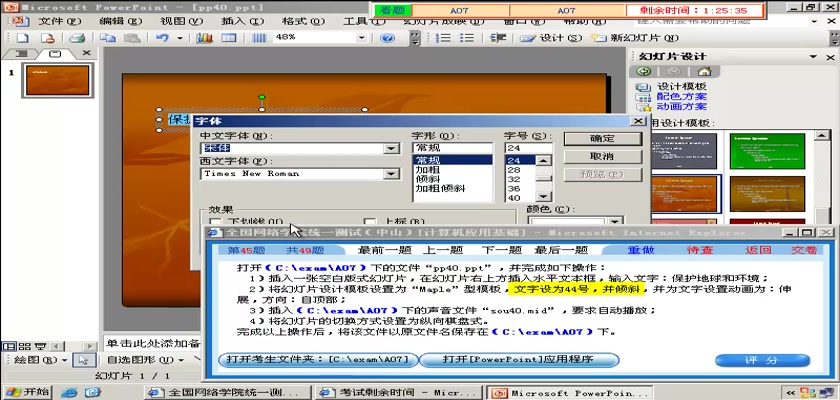Select the arrow Select Objects tool
840x400 pixels.
pyautogui.click(x=84, y=360)
